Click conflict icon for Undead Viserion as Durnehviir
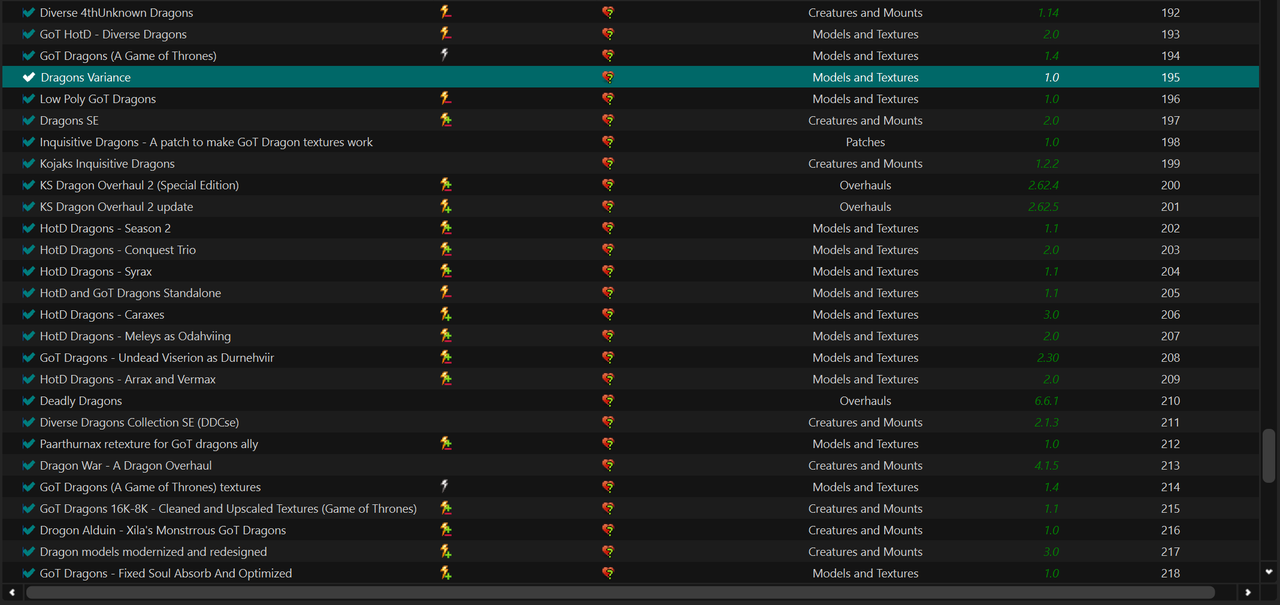 coord(445,358)
